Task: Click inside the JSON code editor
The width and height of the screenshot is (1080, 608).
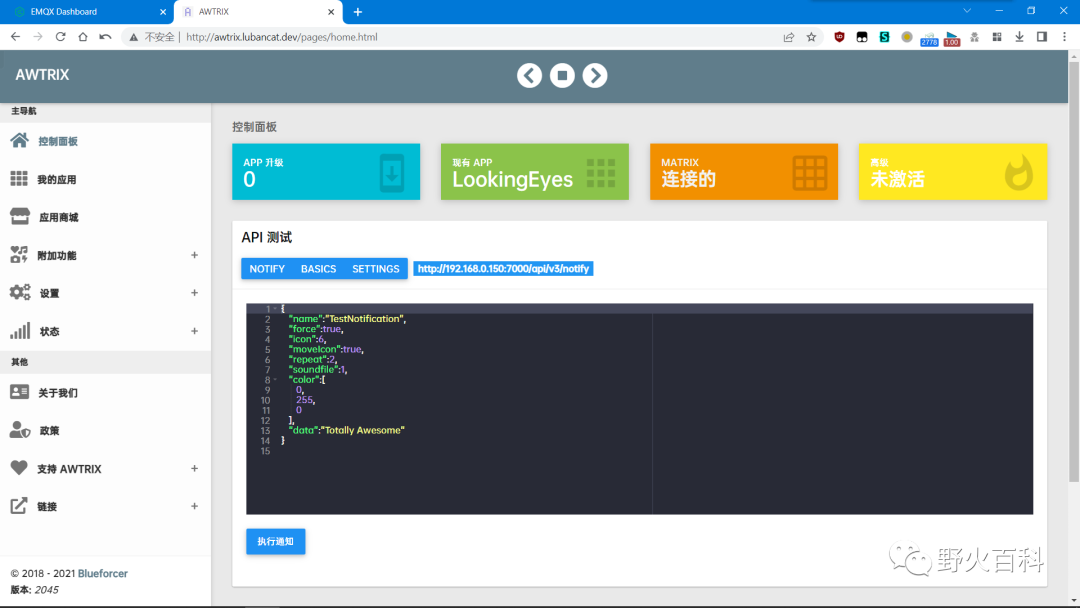Action: tap(639, 409)
